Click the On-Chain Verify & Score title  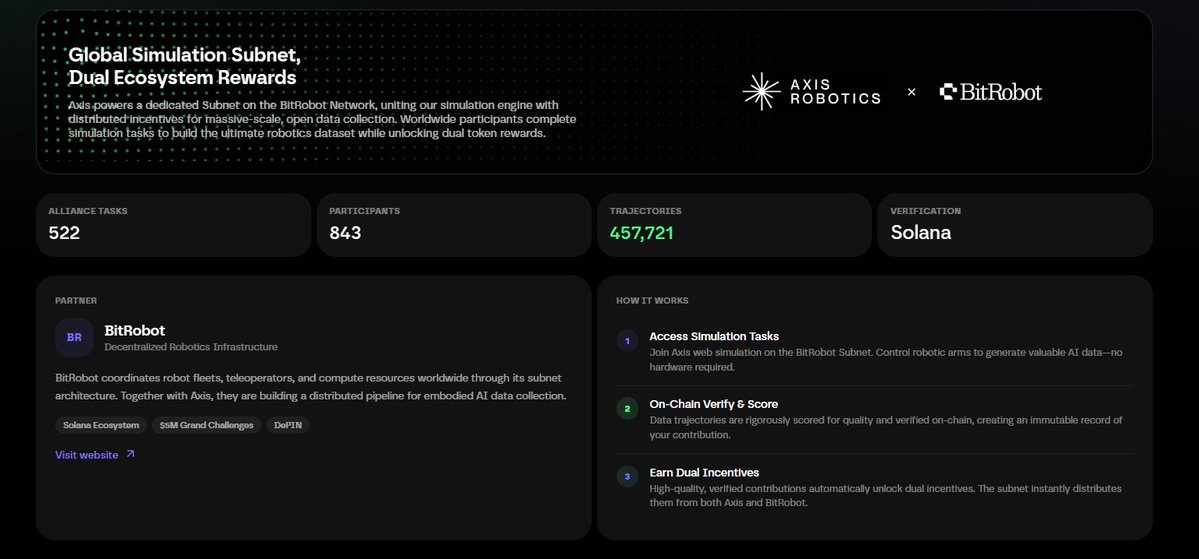(x=713, y=404)
